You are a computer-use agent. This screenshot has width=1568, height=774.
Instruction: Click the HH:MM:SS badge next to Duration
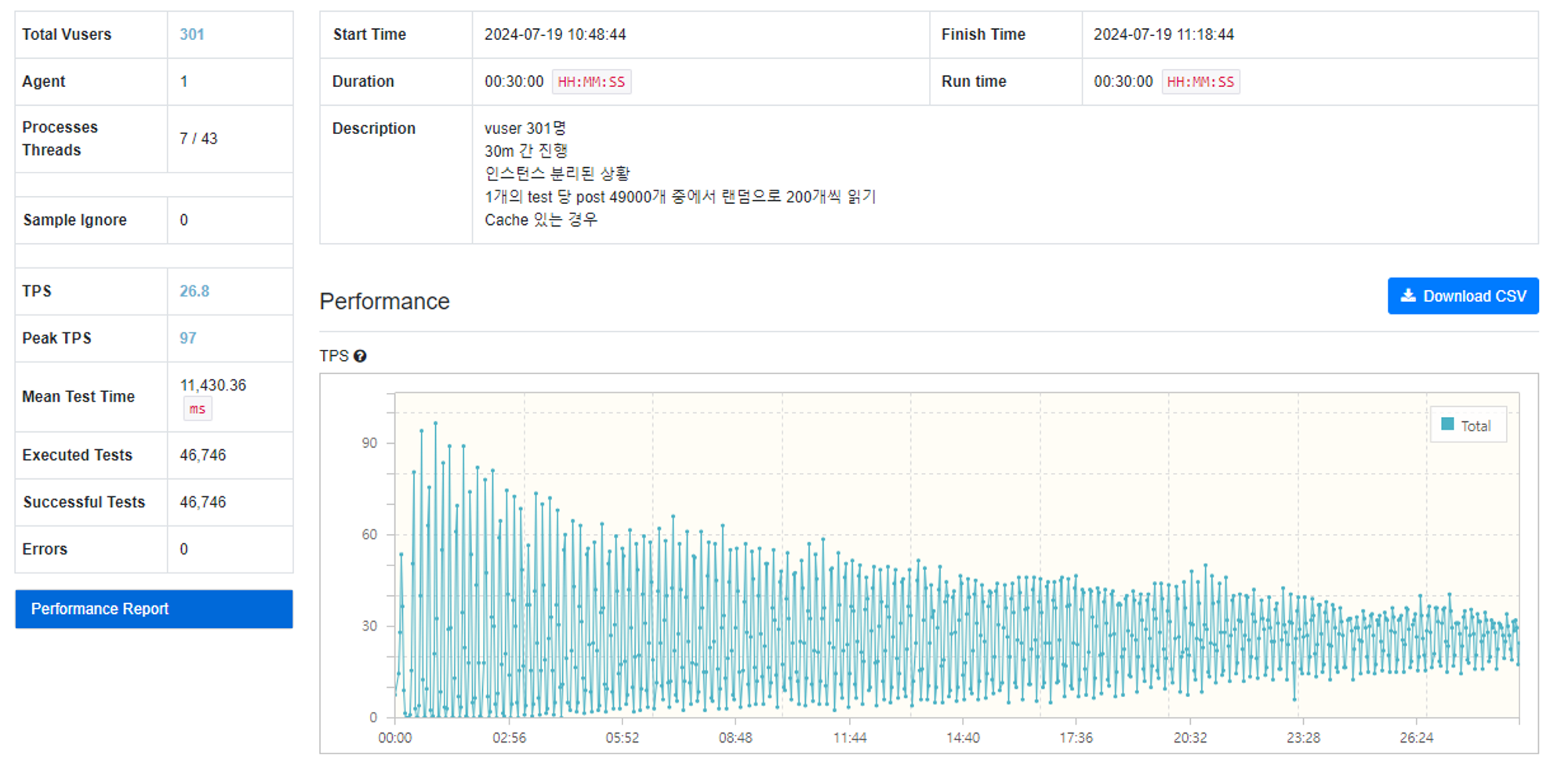pos(591,82)
